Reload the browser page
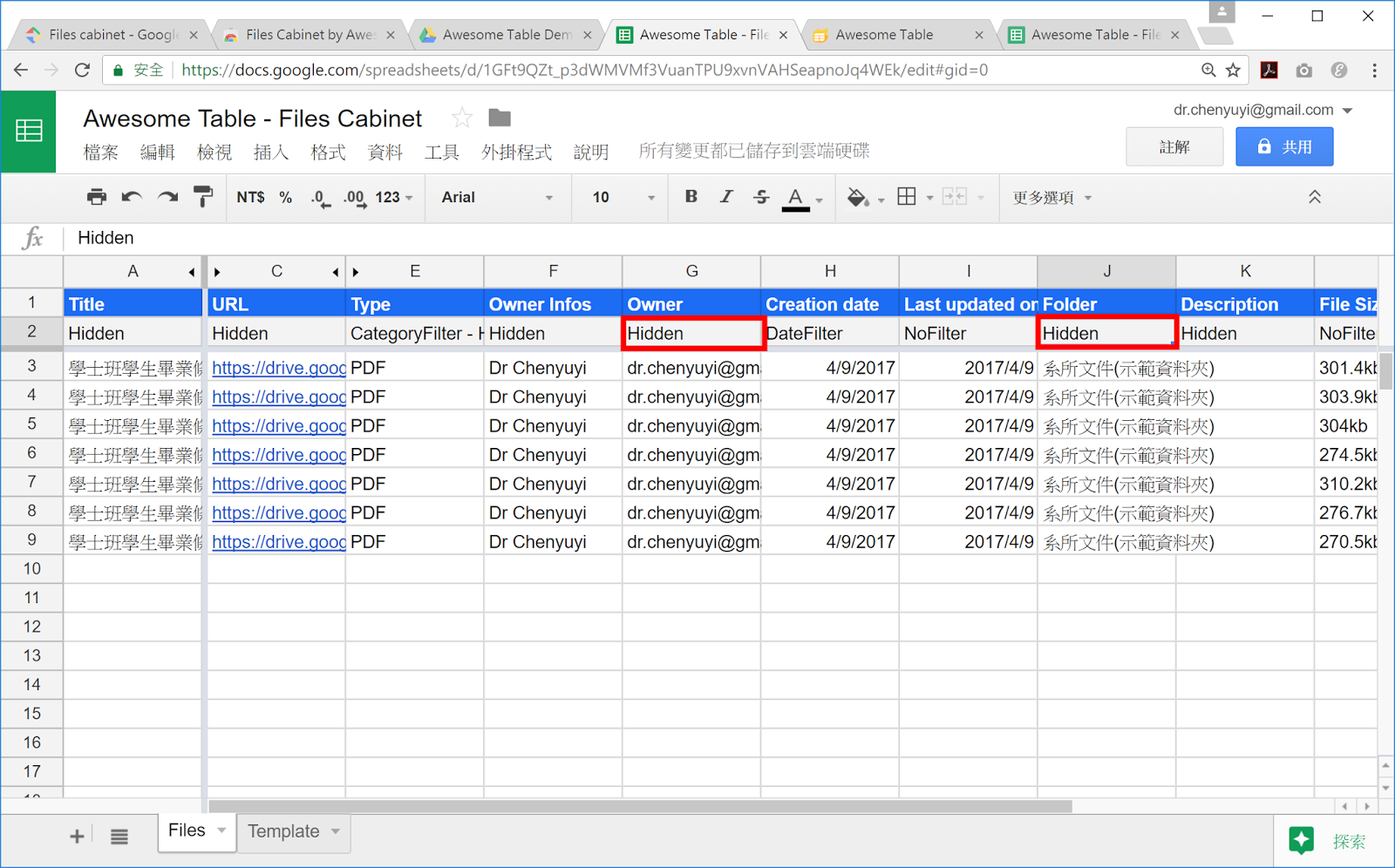1395x868 pixels. (82, 70)
